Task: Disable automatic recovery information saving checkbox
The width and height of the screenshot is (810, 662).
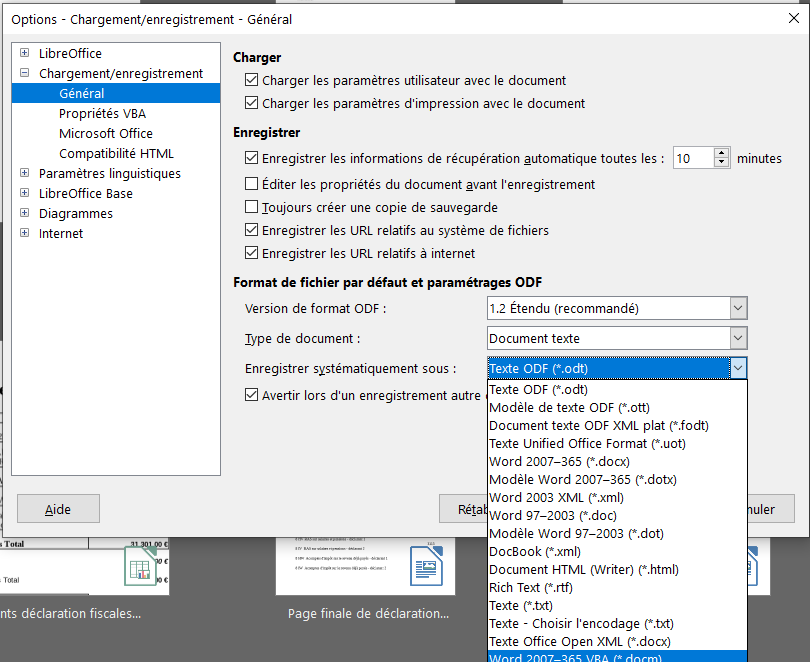Action: pos(252,157)
